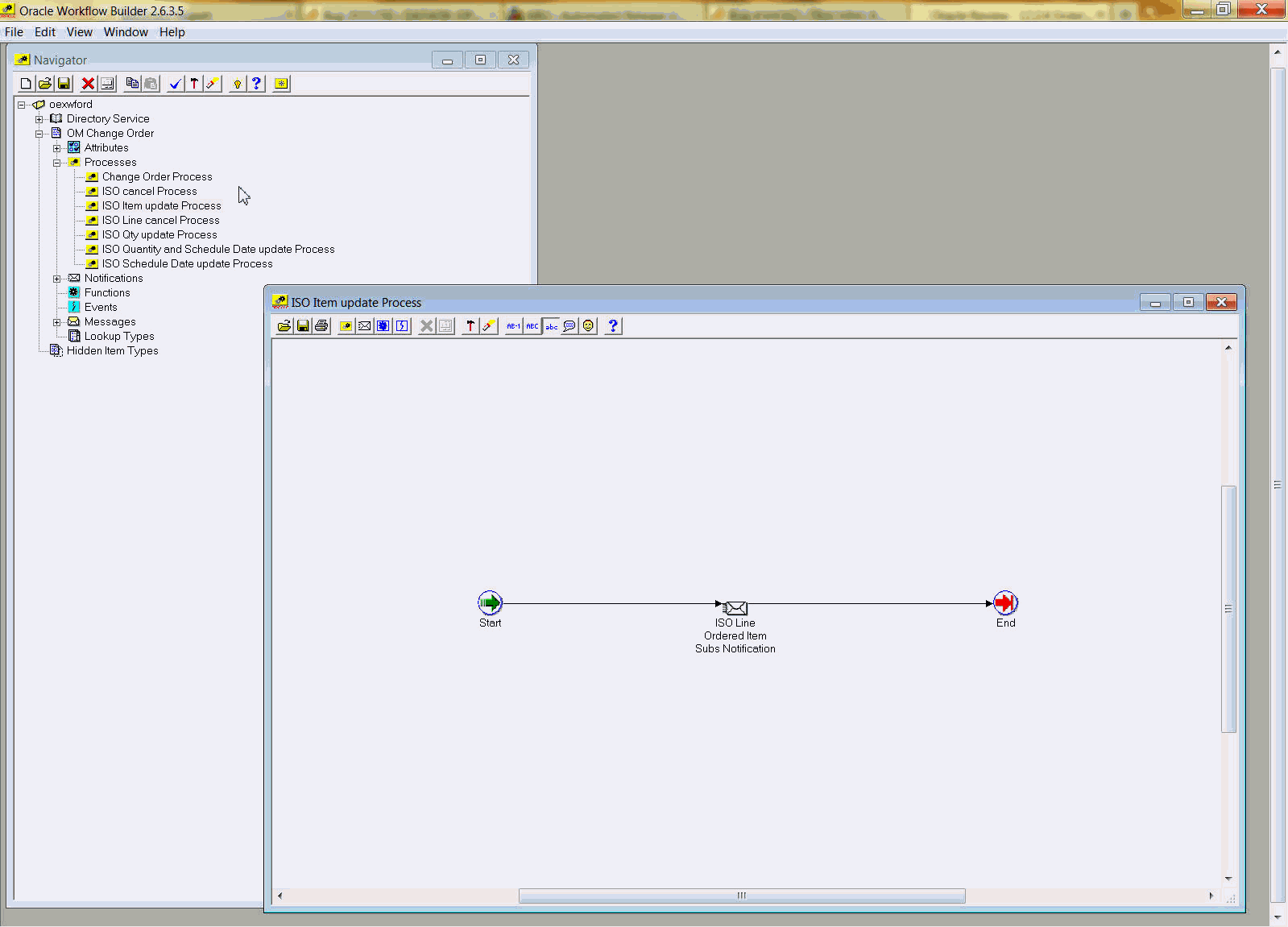Print the ISO Item update Process diagram
Image resolution: width=1288 pixels, height=927 pixels.
click(321, 326)
